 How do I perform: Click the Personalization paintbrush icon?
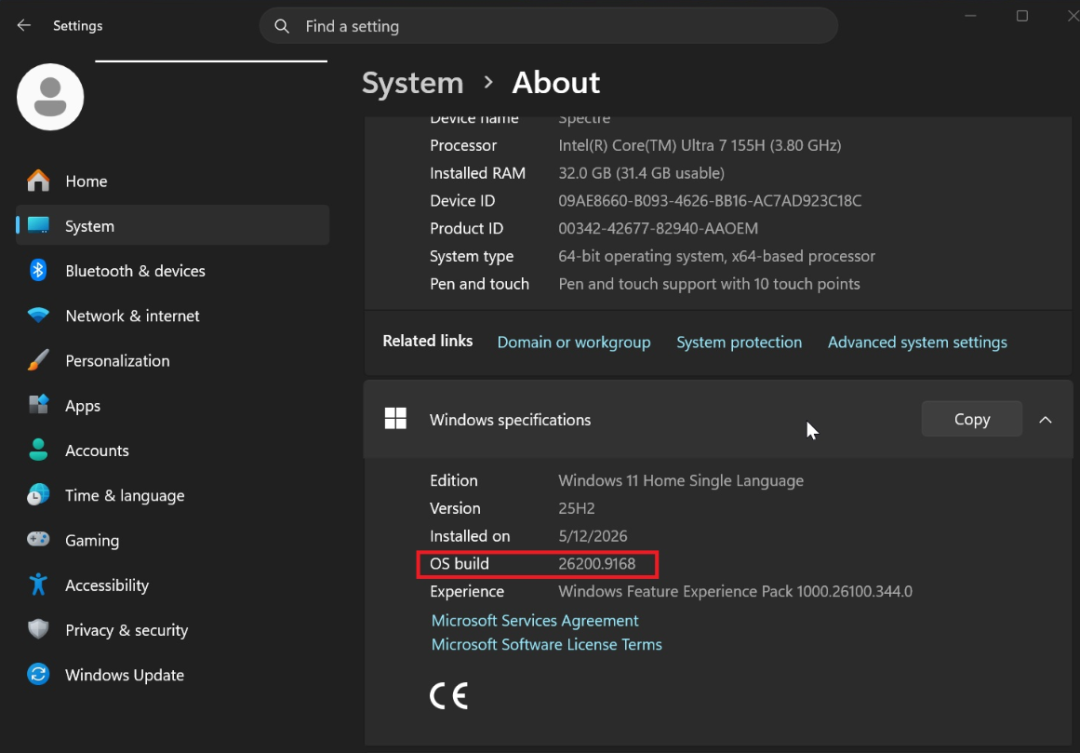(x=39, y=360)
